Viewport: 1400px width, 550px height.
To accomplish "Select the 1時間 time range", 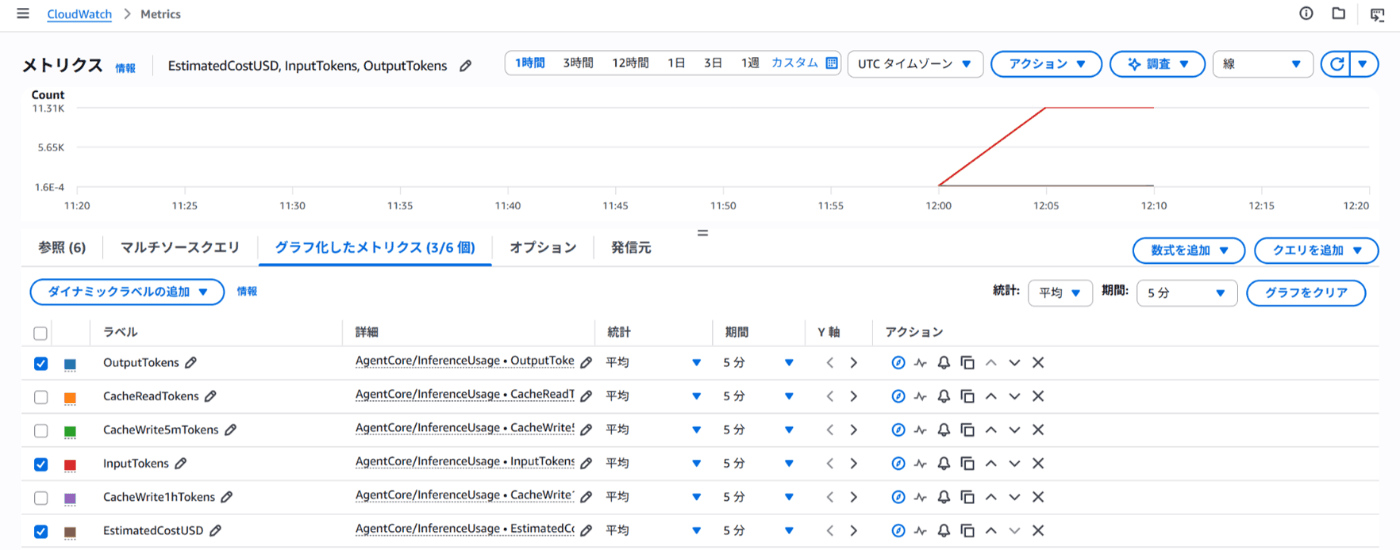I will (530, 63).
